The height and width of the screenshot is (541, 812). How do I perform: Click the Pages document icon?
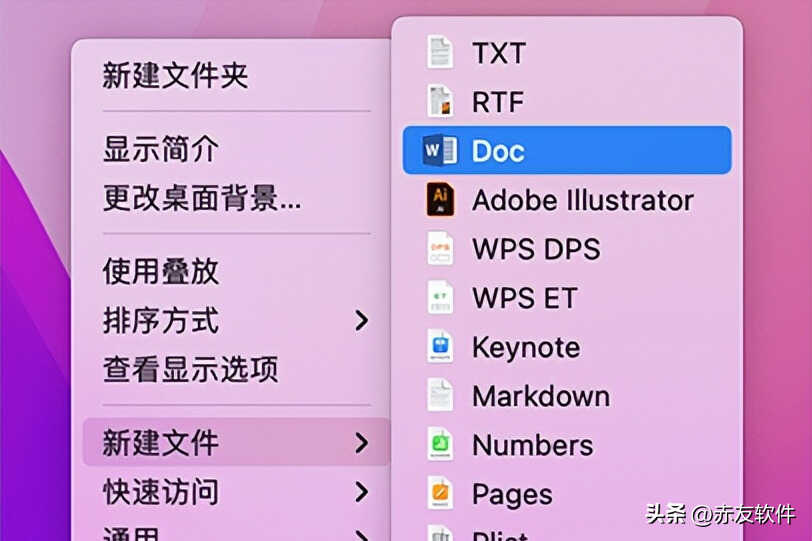439,494
